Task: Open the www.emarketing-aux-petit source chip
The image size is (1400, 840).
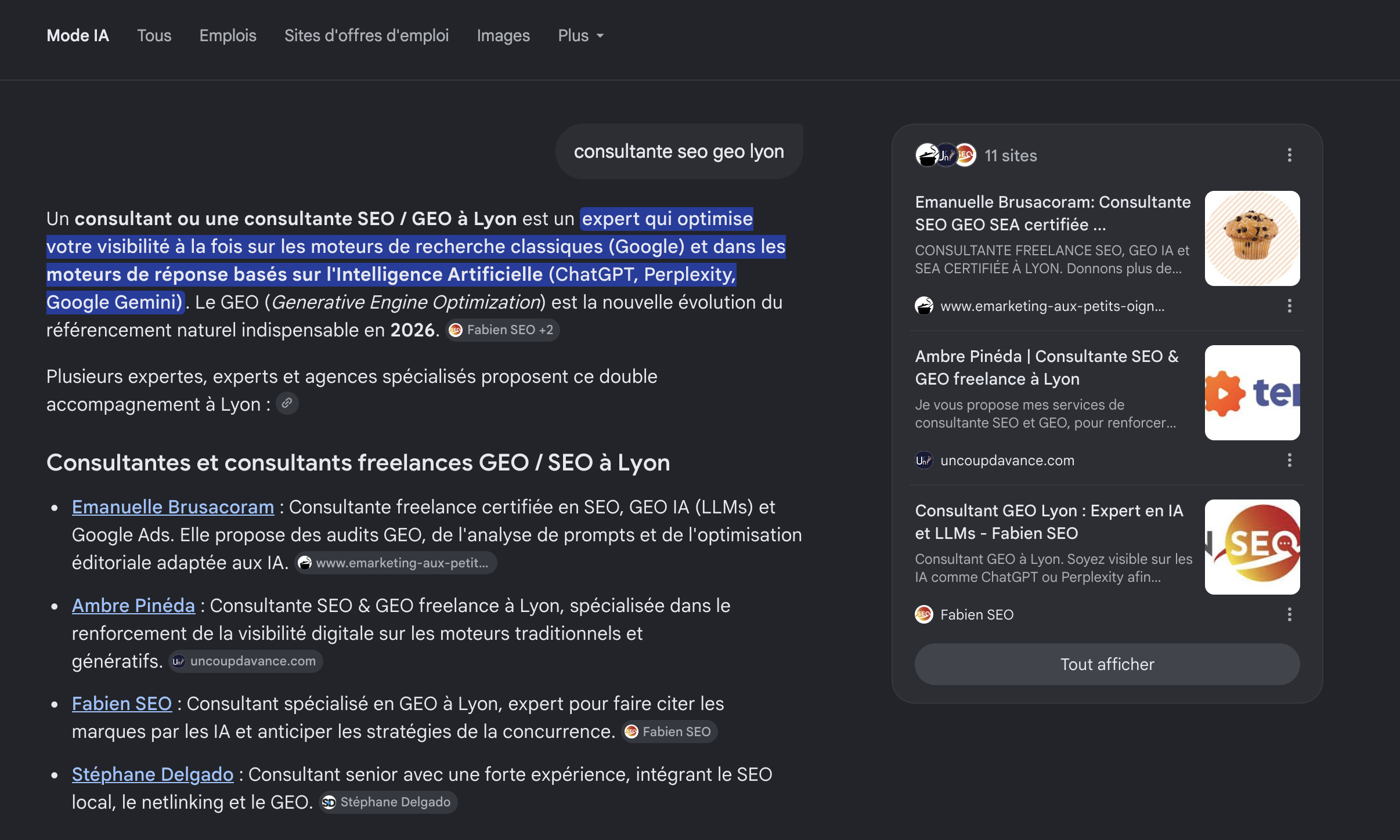Action: click(396, 563)
